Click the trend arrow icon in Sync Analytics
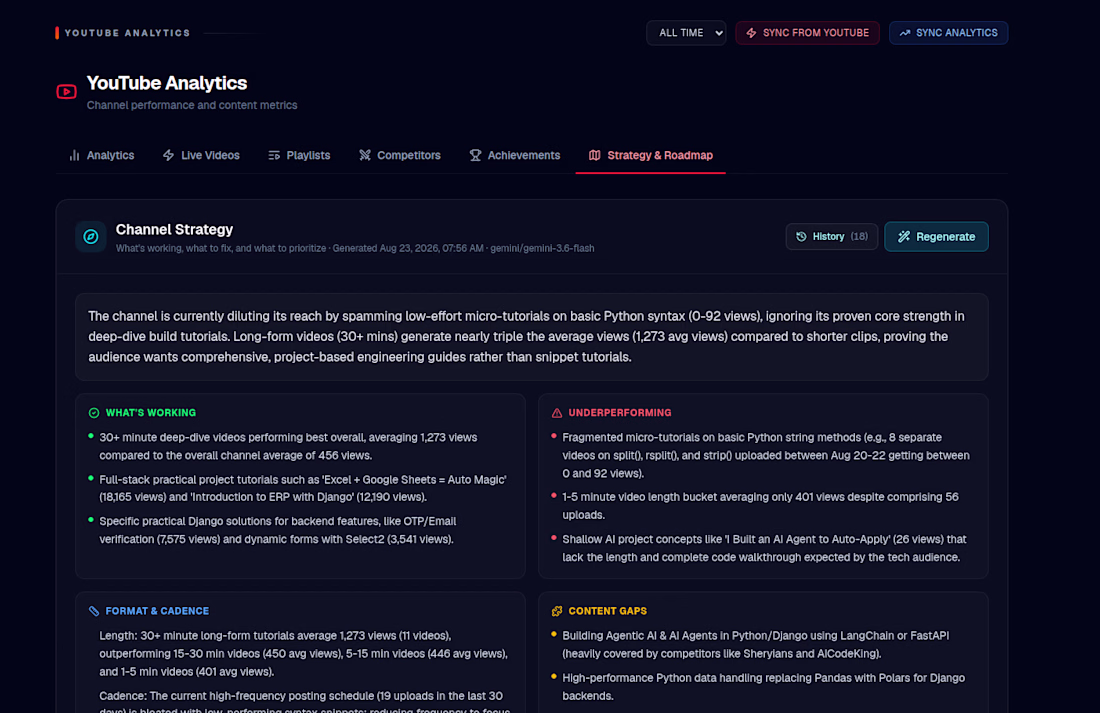 905,33
